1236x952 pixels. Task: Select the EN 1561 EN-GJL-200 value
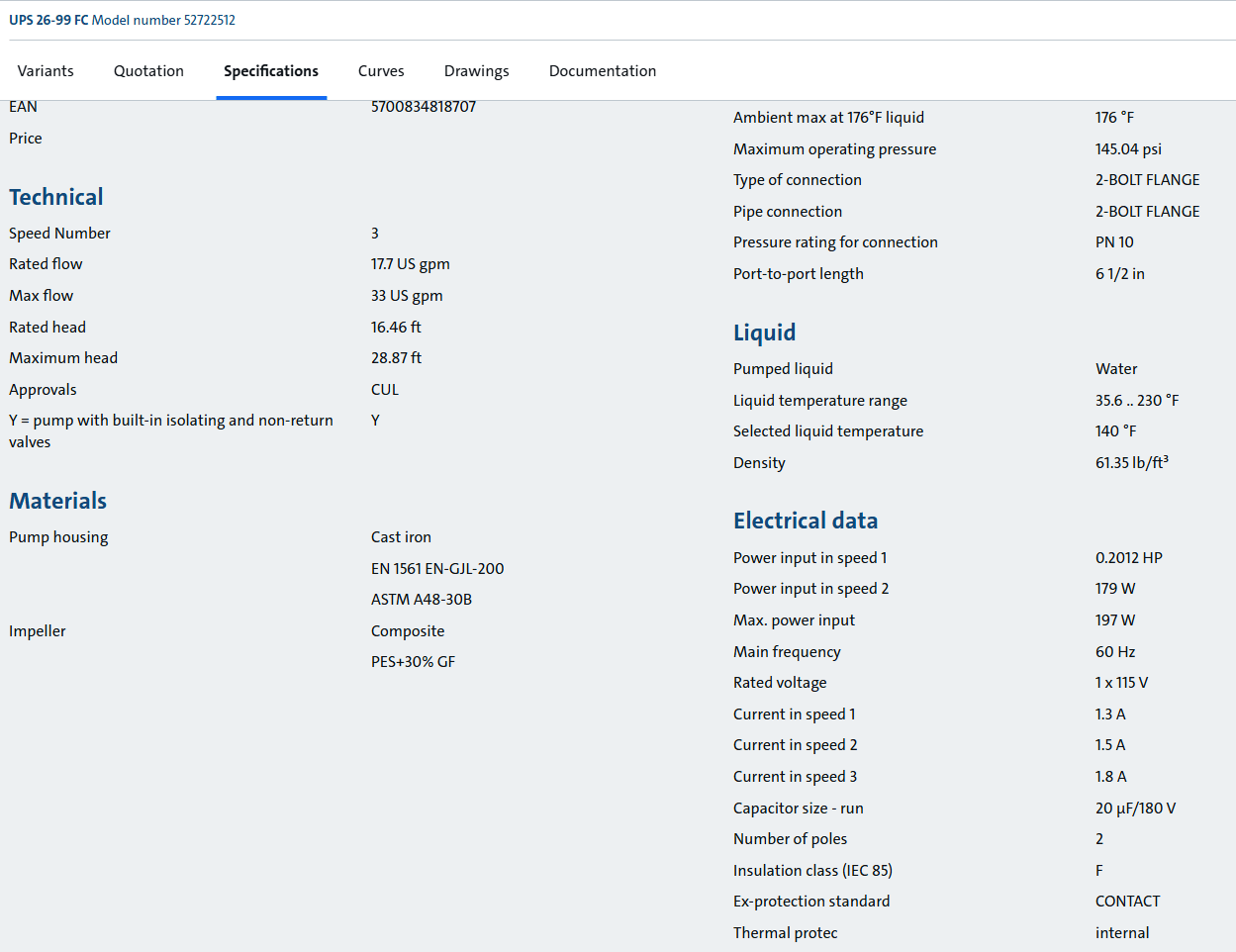(437, 569)
